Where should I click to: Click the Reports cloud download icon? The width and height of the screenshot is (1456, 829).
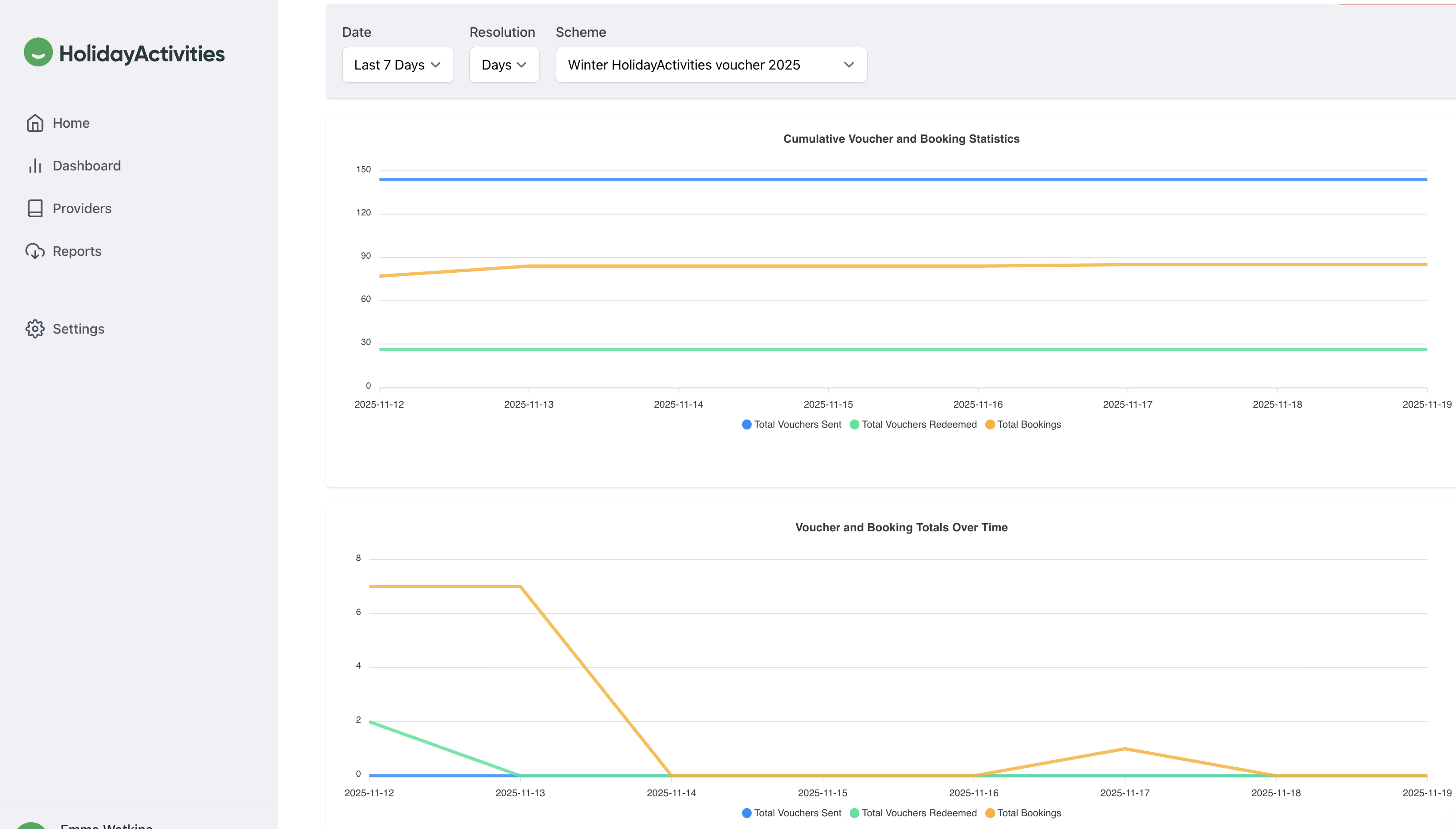tap(35, 251)
